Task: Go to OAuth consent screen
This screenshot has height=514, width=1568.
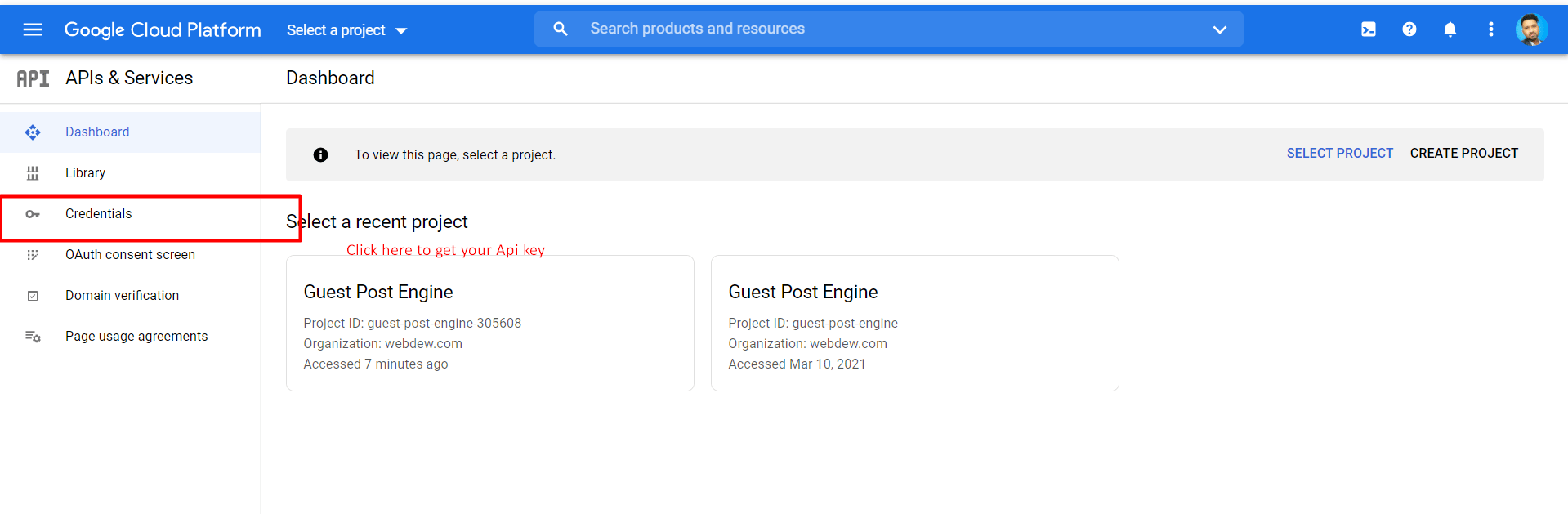Action: (x=130, y=255)
